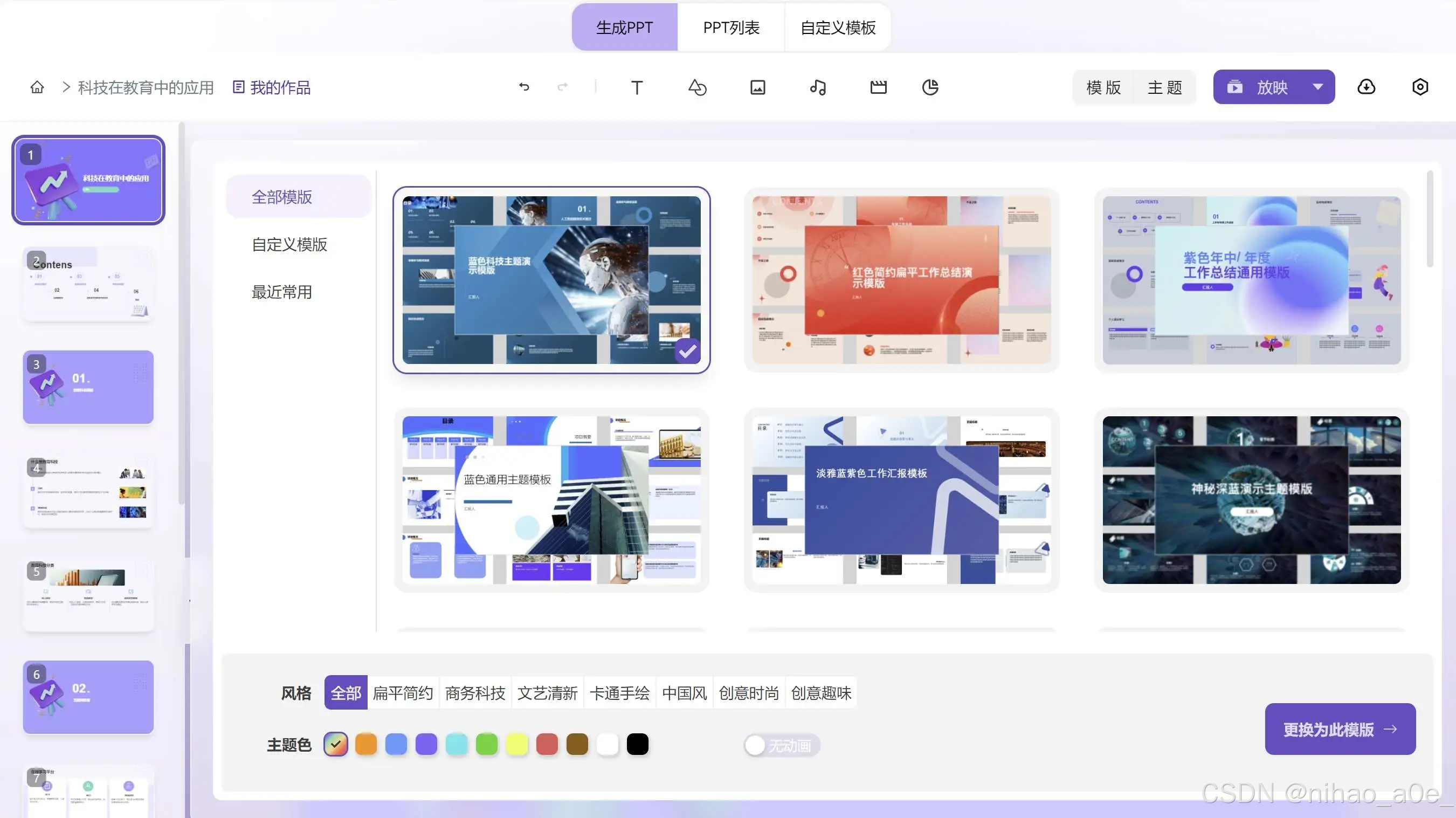Open the 自定义模板 top tab
The height and width of the screenshot is (818, 1456).
(838, 27)
